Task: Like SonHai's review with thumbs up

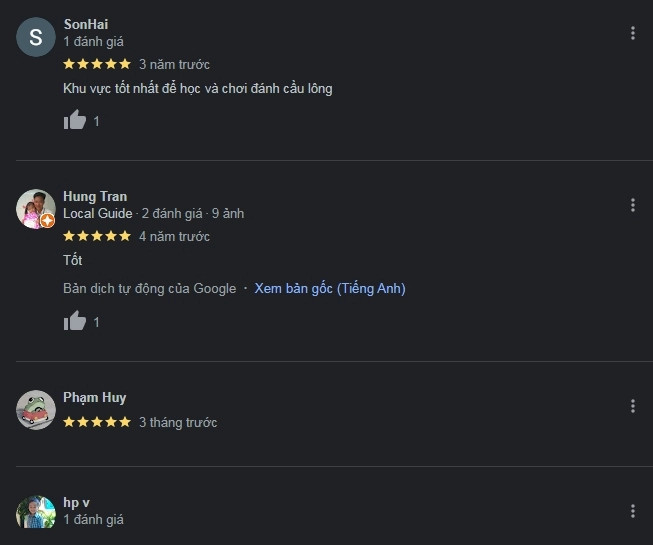Action: coord(75,121)
